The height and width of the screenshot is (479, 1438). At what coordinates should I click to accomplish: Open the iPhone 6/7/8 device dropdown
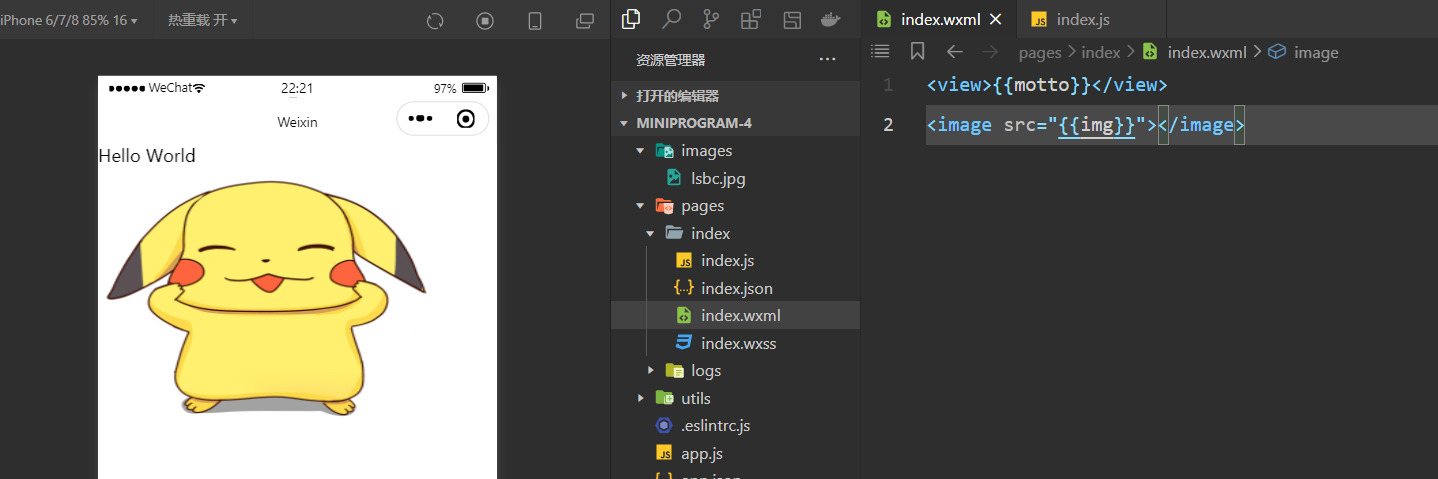pyautogui.click(x=69, y=20)
